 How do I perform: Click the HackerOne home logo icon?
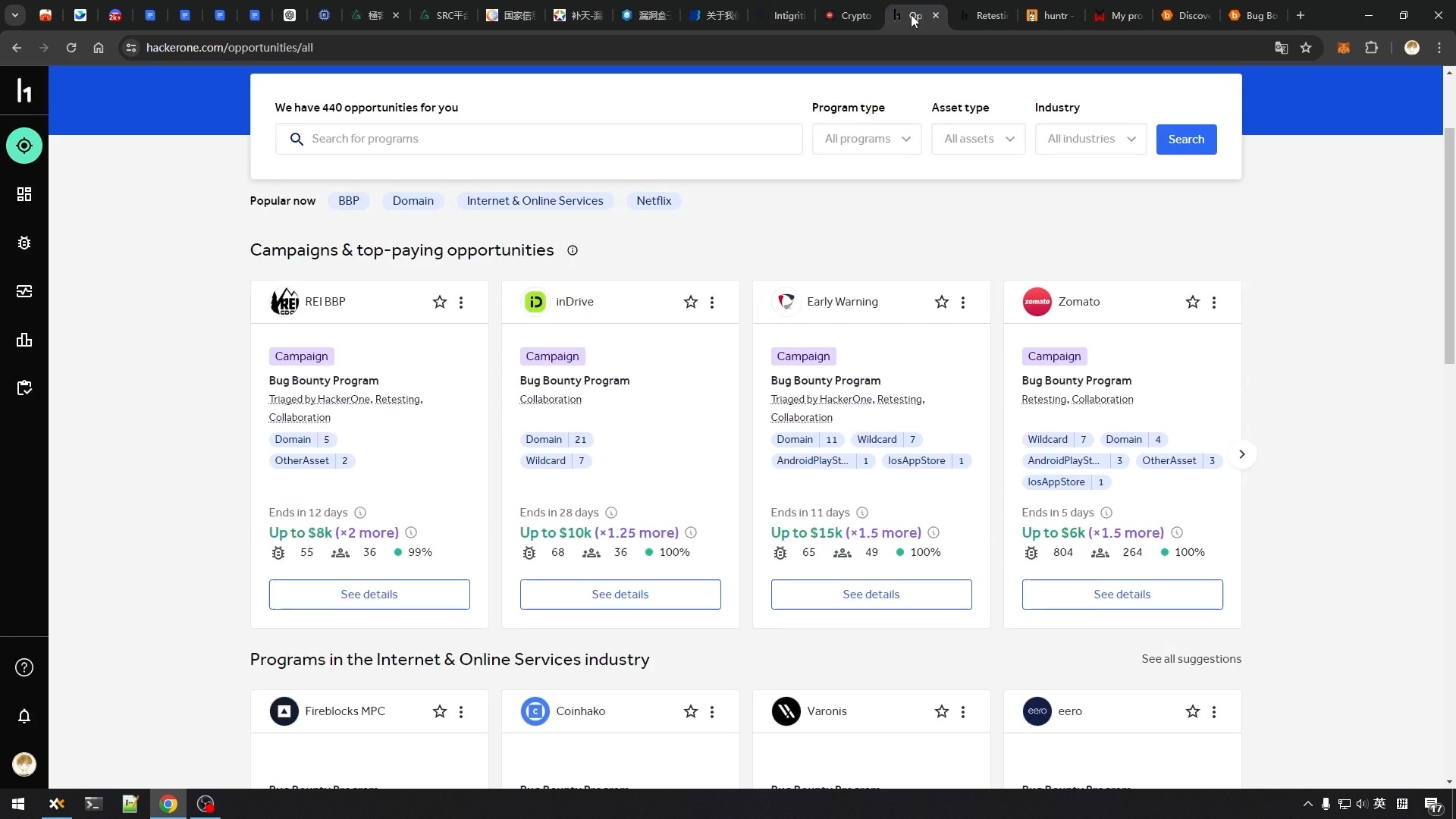pos(24,91)
